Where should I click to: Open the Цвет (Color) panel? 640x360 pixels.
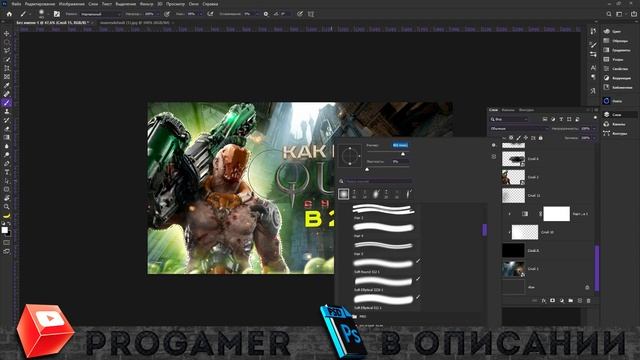coord(617,31)
